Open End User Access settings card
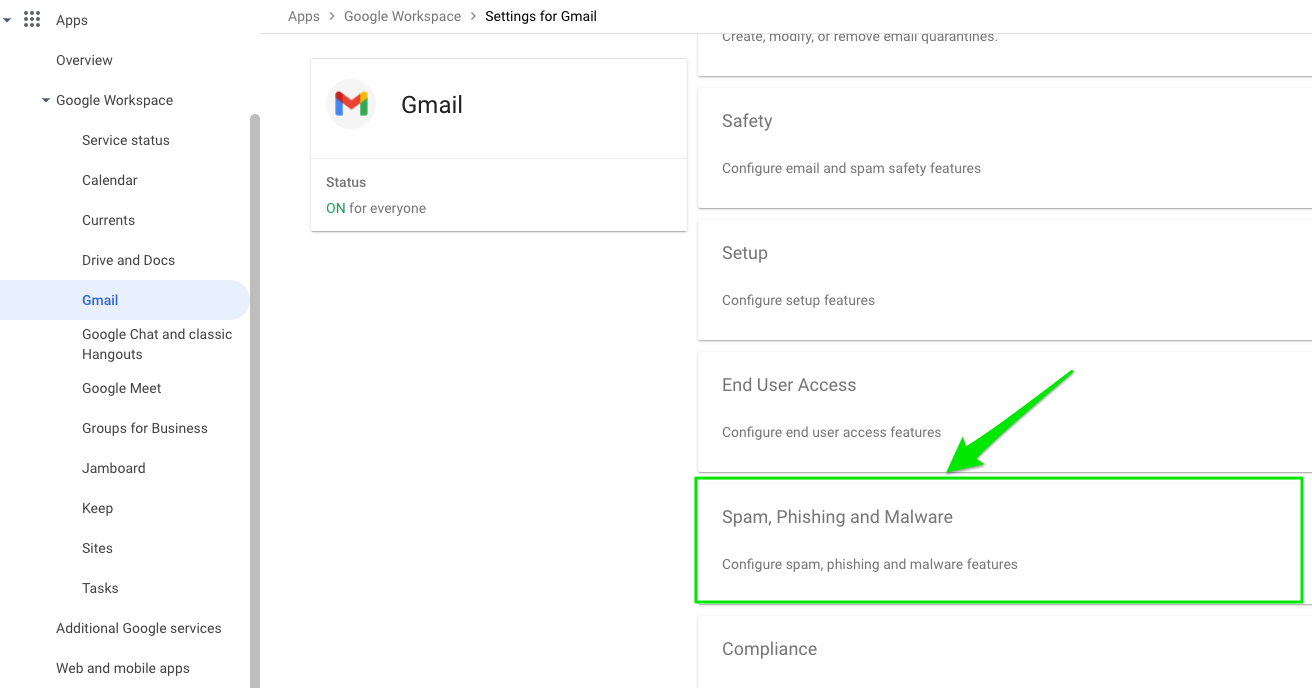Screen dimensions: 1312x688 1005,412
